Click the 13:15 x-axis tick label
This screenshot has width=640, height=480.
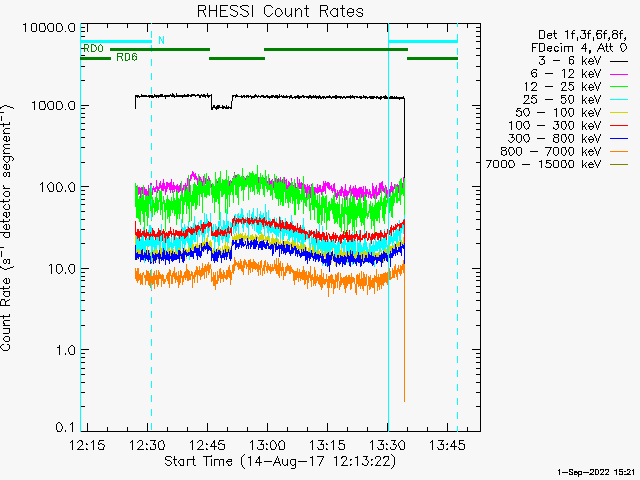click(x=327, y=445)
